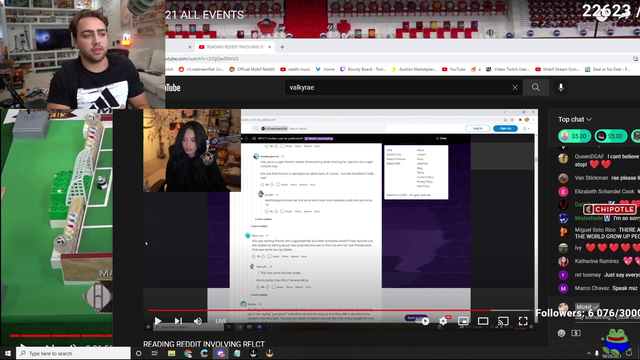Open the reddit music bookmark

[x=295, y=69]
